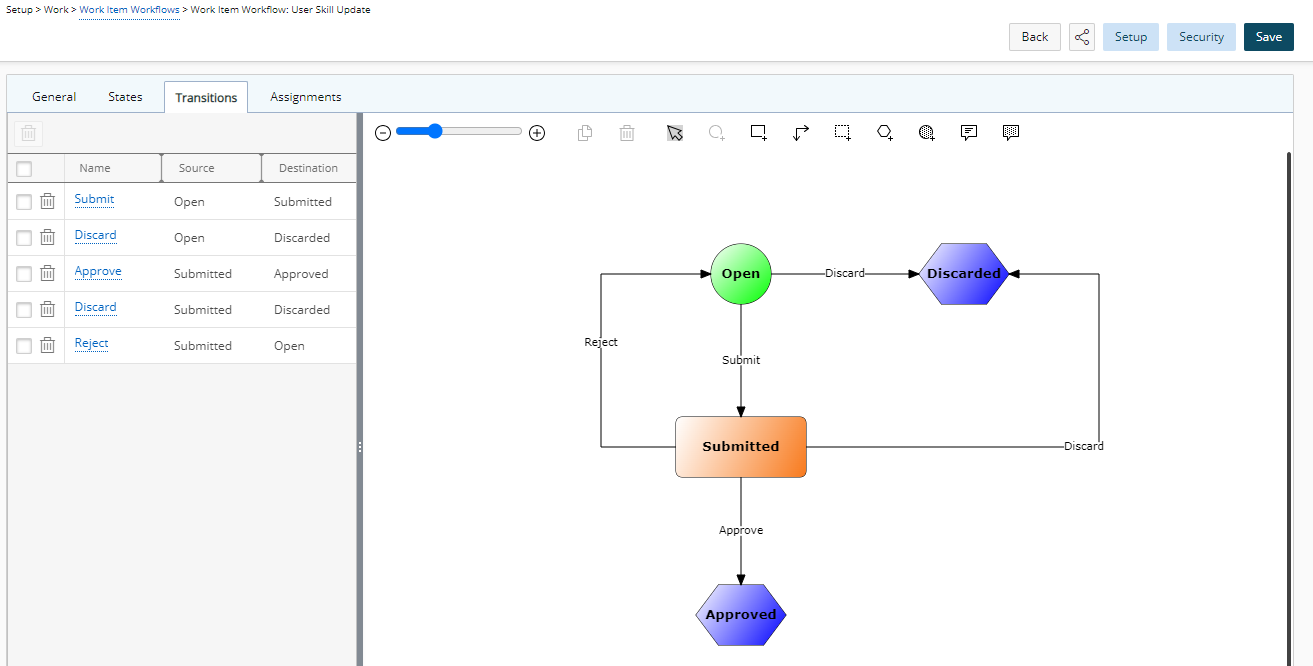The image size is (1313, 666).
Task: Select the Approve transition label in diagram
Action: pyautogui.click(x=741, y=530)
